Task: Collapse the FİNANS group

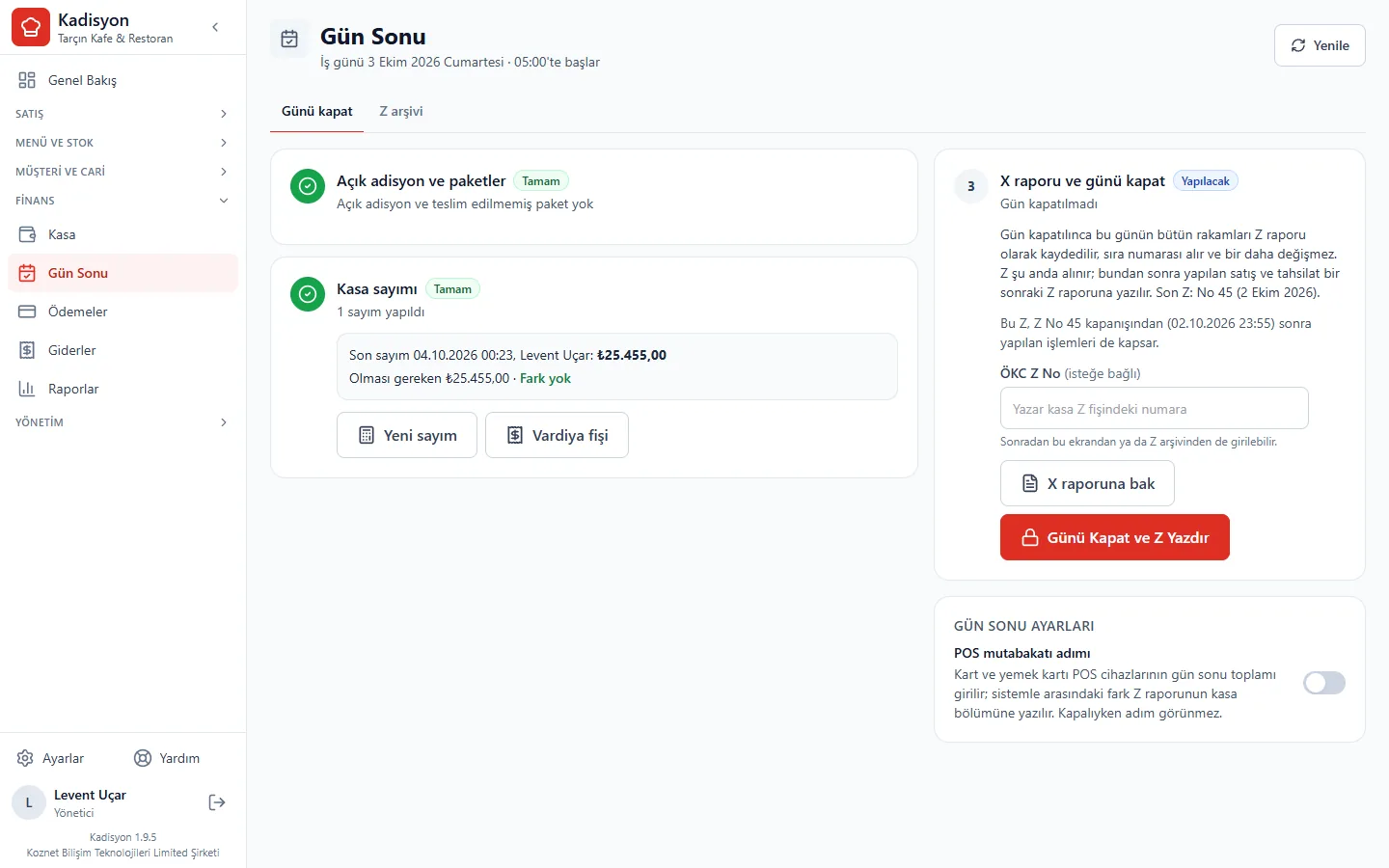Action: pyautogui.click(x=123, y=201)
